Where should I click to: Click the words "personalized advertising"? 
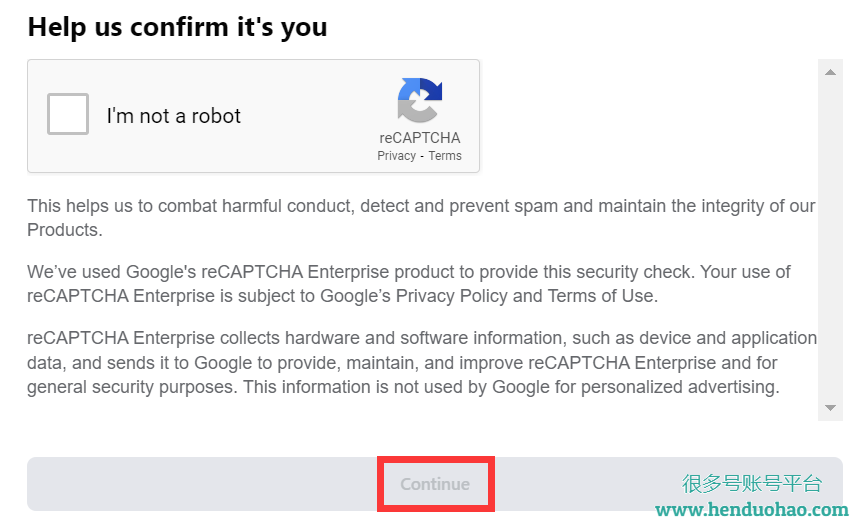coord(679,387)
